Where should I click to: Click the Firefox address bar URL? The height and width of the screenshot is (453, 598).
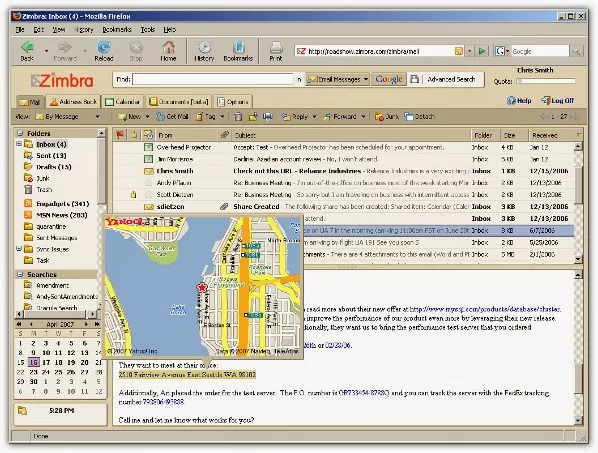(x=374, y=51)
